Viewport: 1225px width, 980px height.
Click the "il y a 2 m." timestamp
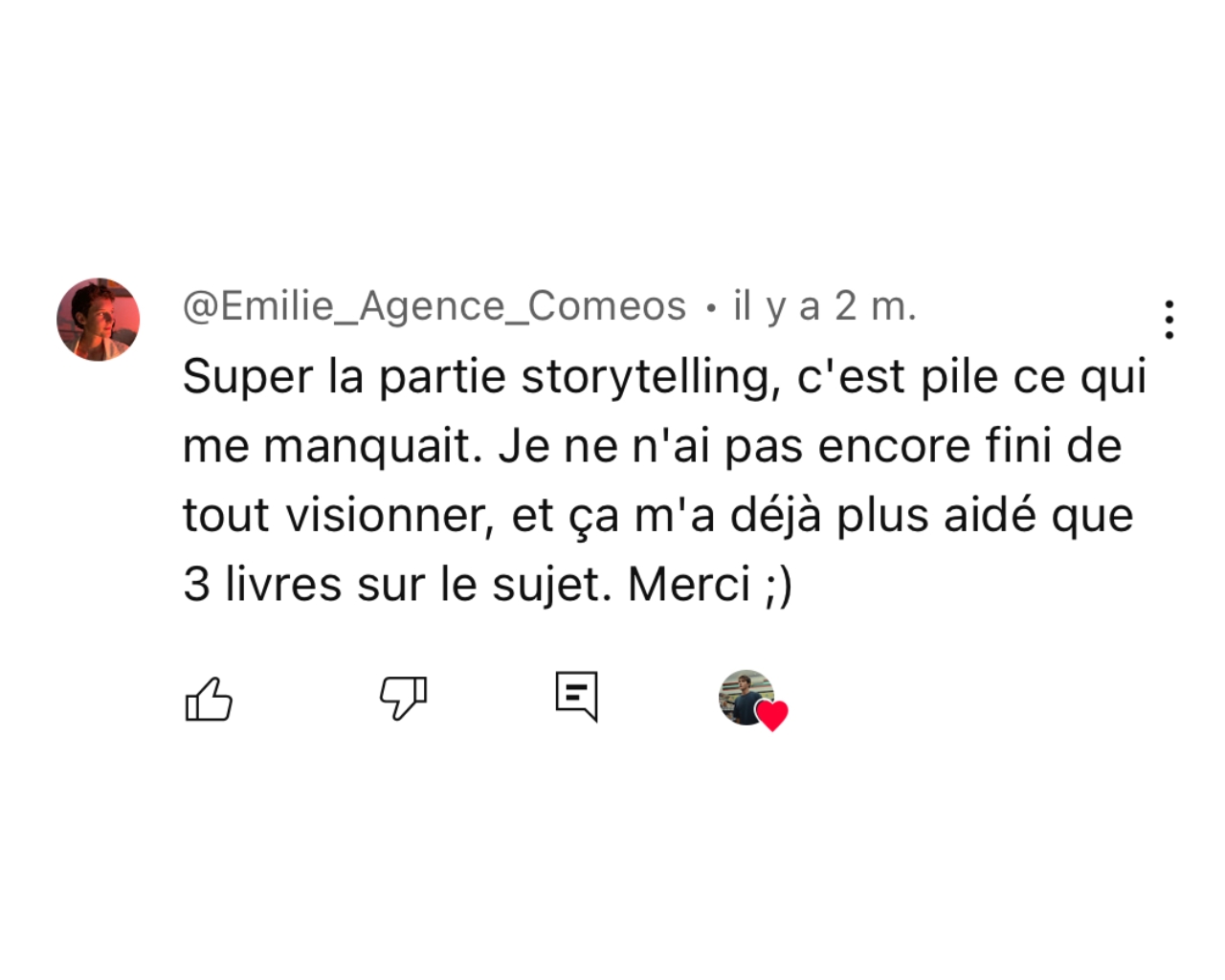[x=825, y=306]
